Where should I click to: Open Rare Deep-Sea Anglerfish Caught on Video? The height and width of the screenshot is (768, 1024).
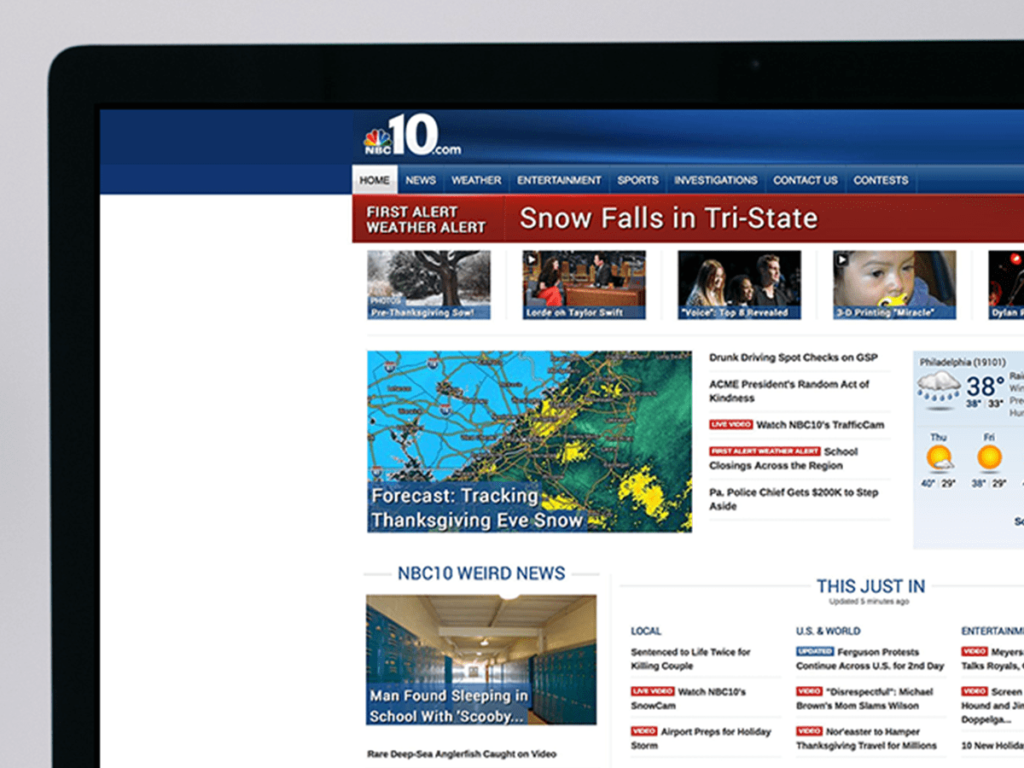tap(462, 754)
